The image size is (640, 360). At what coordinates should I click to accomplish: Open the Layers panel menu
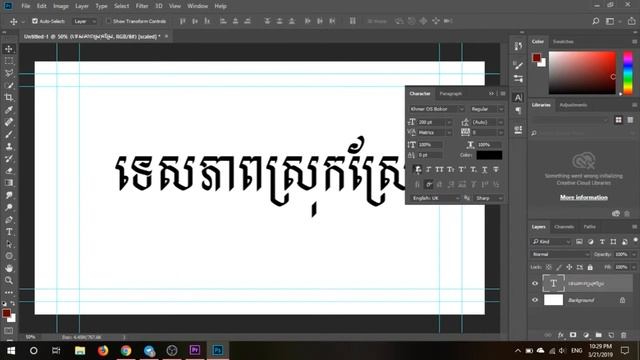635,227
